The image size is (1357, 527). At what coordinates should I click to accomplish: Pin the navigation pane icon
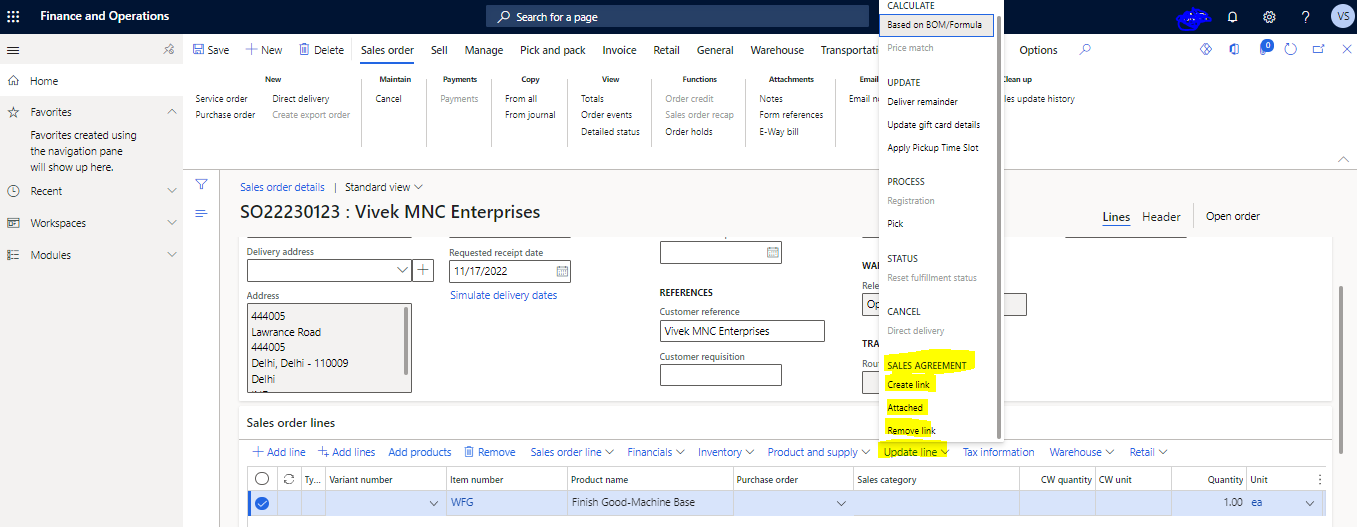click(x=169, y=50)
